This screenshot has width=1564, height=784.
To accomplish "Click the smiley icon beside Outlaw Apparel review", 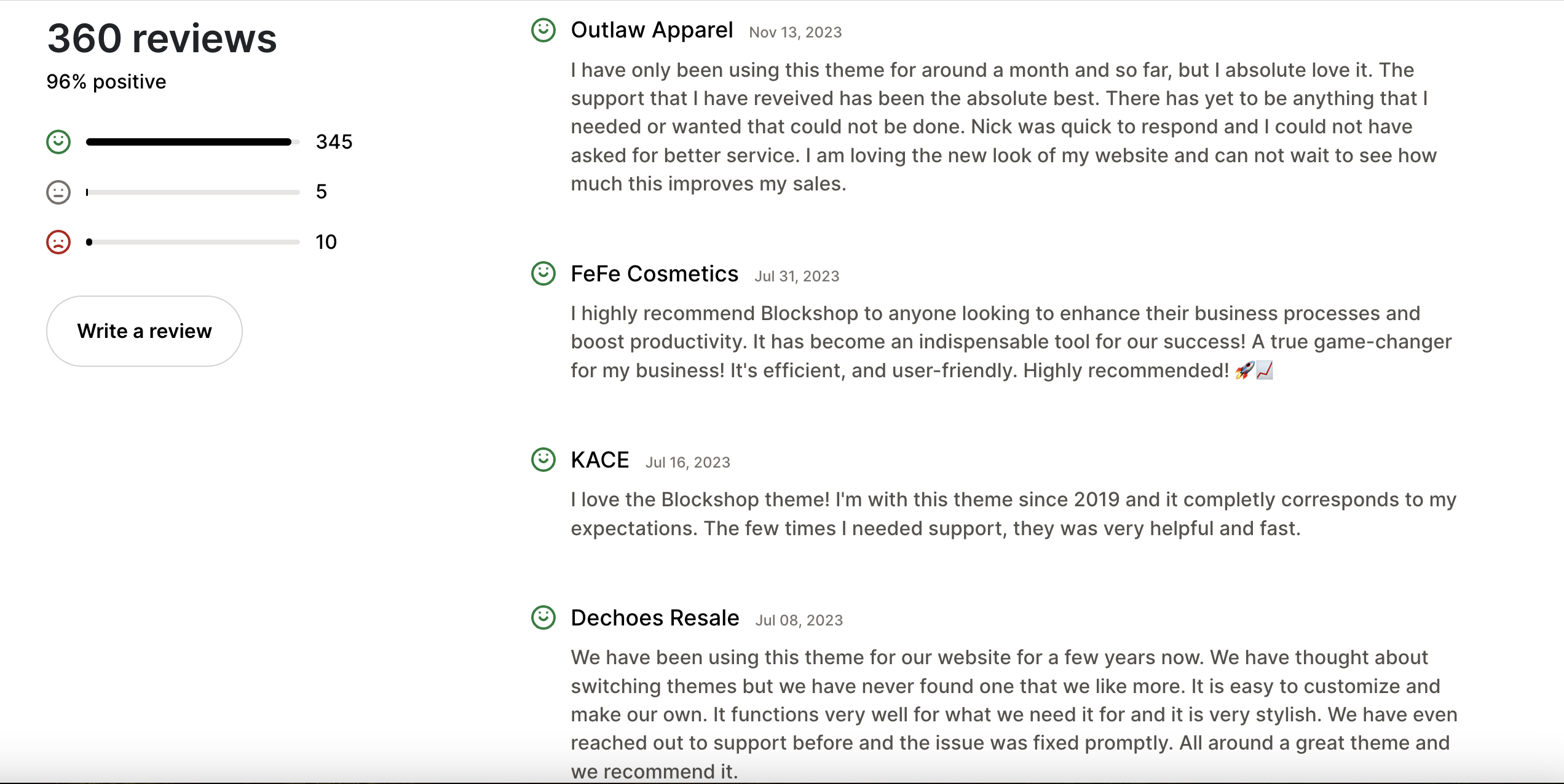I will [x=543, y=28].
